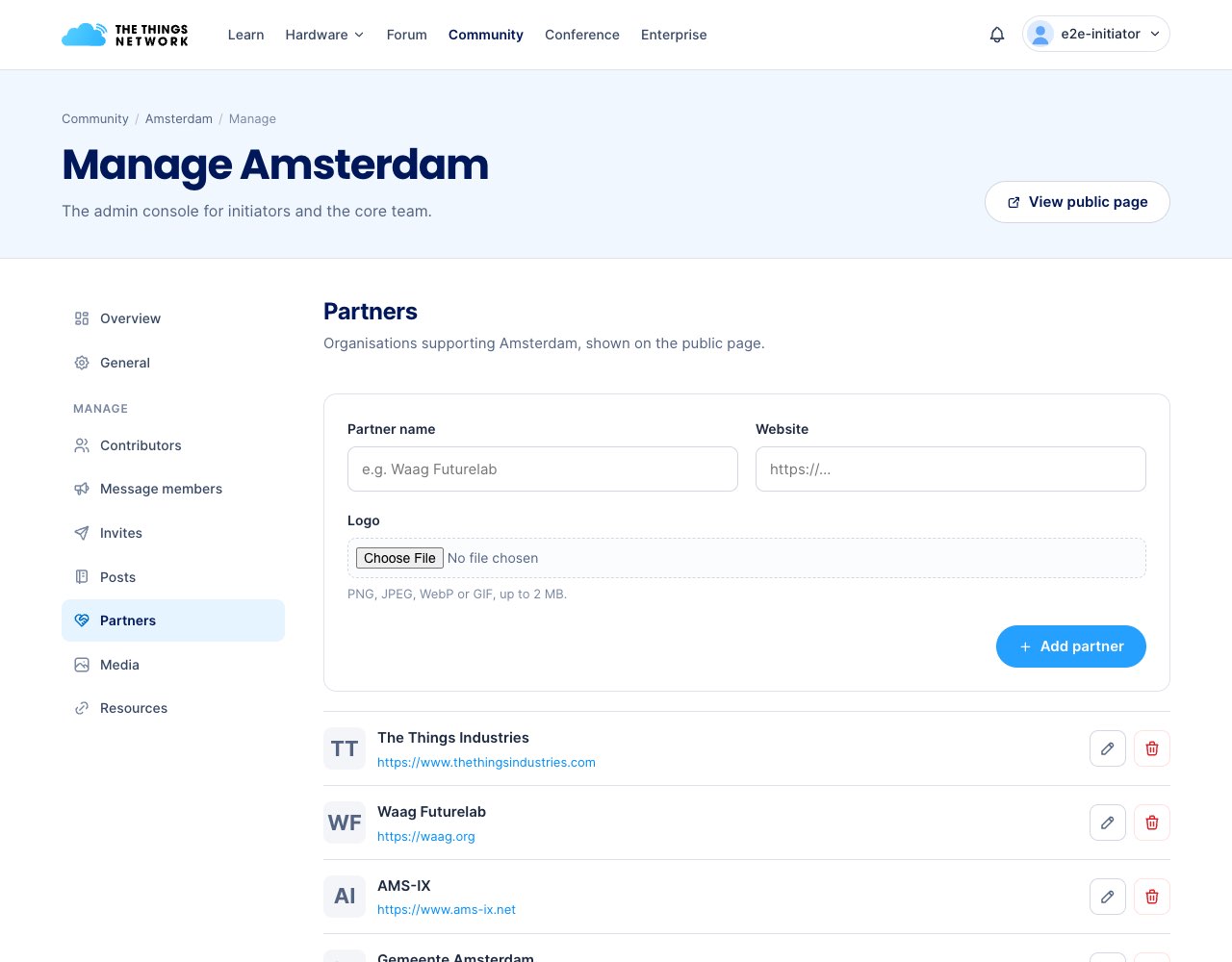Image resolution: width=1232 pixels, height=962 pixels.
Task: Edit The Things Industries partner
Action: (1108, 748)
